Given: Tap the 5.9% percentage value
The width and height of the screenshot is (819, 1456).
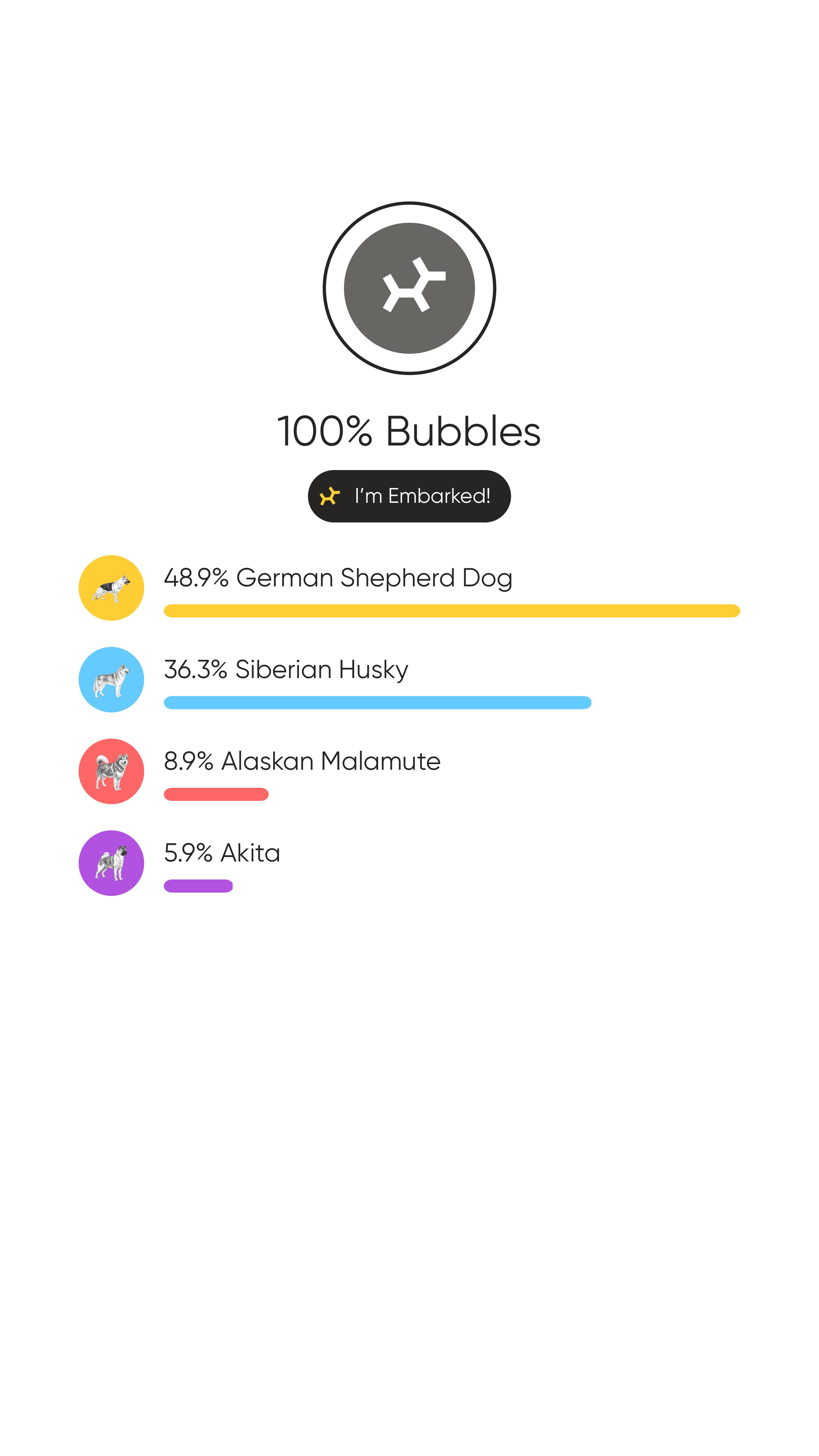Looking at the screenshot, I should click(188, 853).
